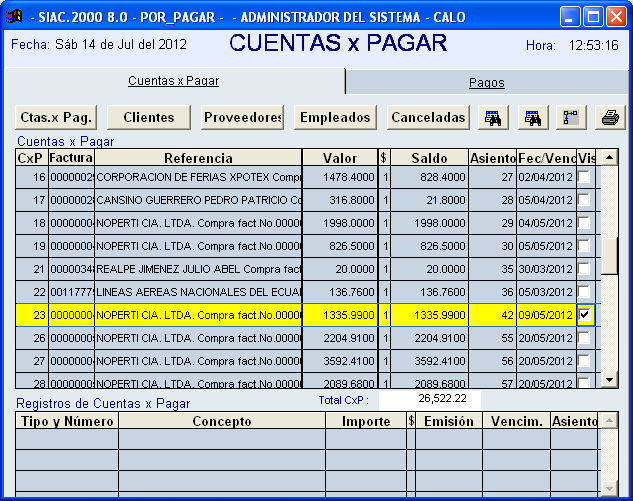Show Canceladas accounts
Image resolution: width=633 pixels, height=501 pixels.
point(428,117)
